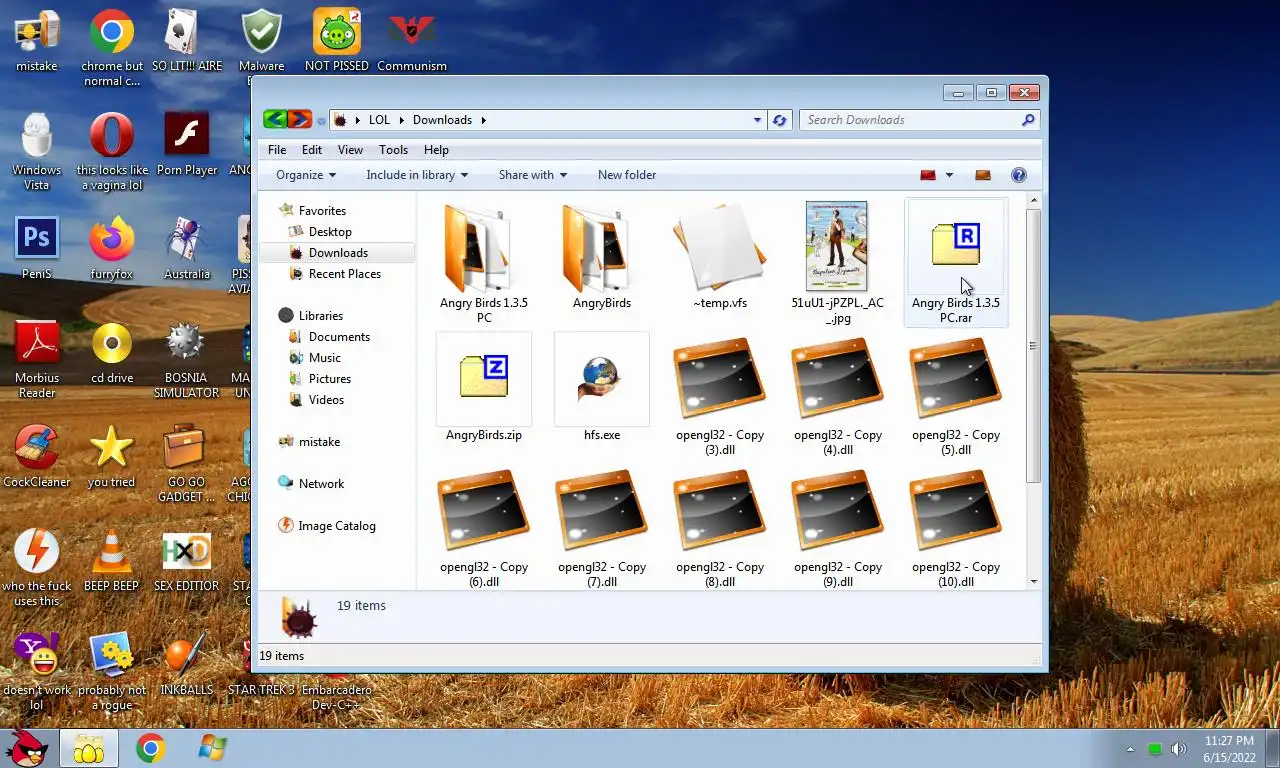Screen dimensions: 1280x768
Task: Open the Tools menu
Action: [x=393, y=150]
